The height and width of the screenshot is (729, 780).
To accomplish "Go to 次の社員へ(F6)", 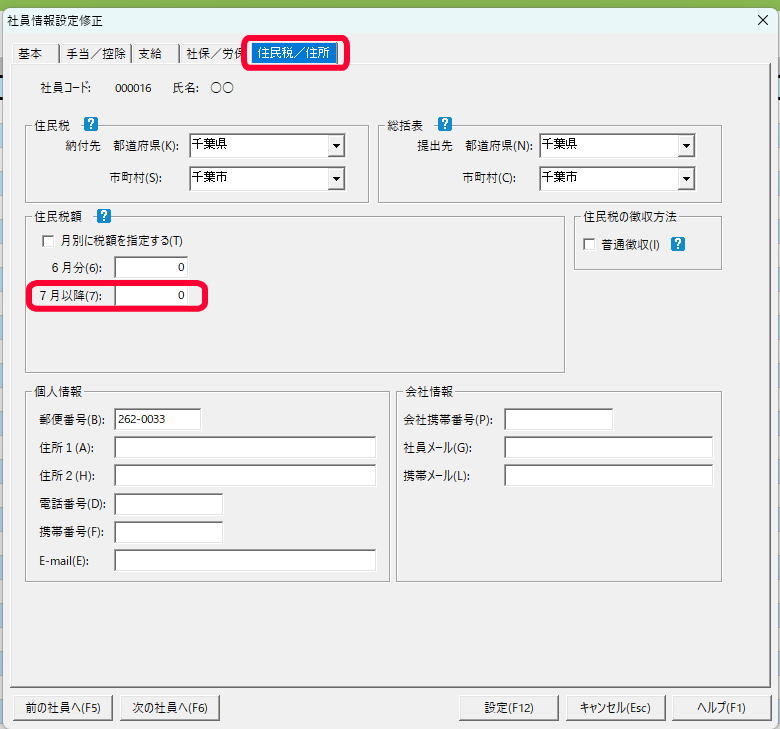I will [170, 707].
